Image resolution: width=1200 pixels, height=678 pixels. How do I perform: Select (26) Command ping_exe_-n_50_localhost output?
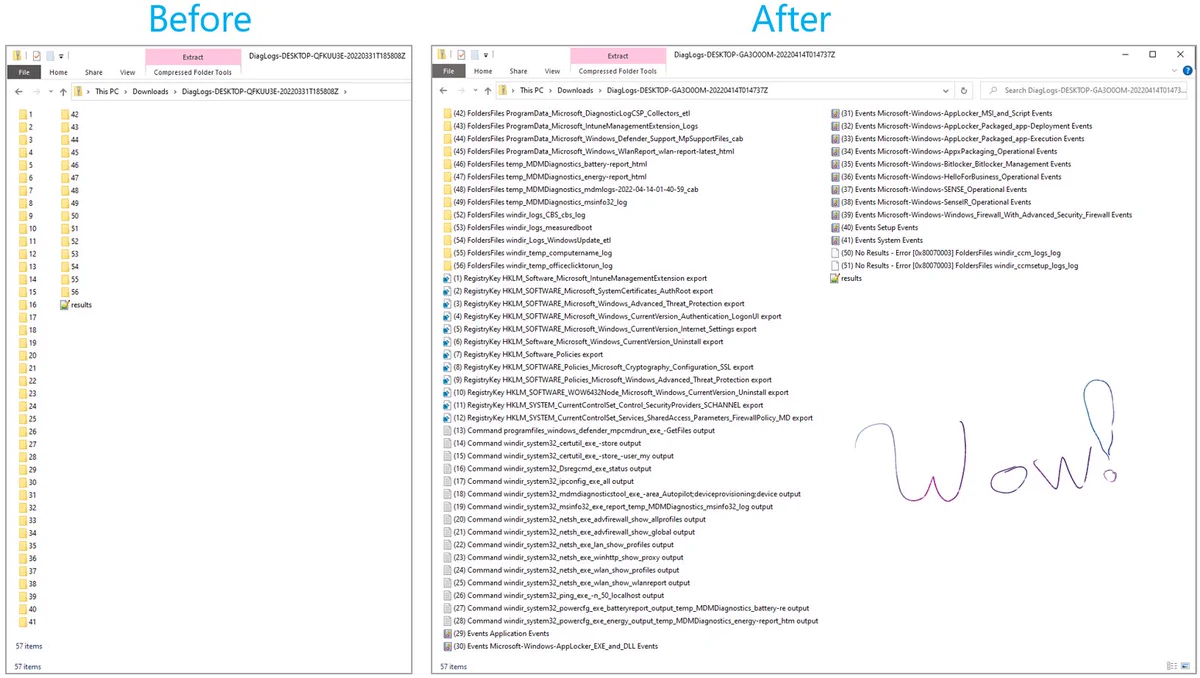[x=553, y=596]
